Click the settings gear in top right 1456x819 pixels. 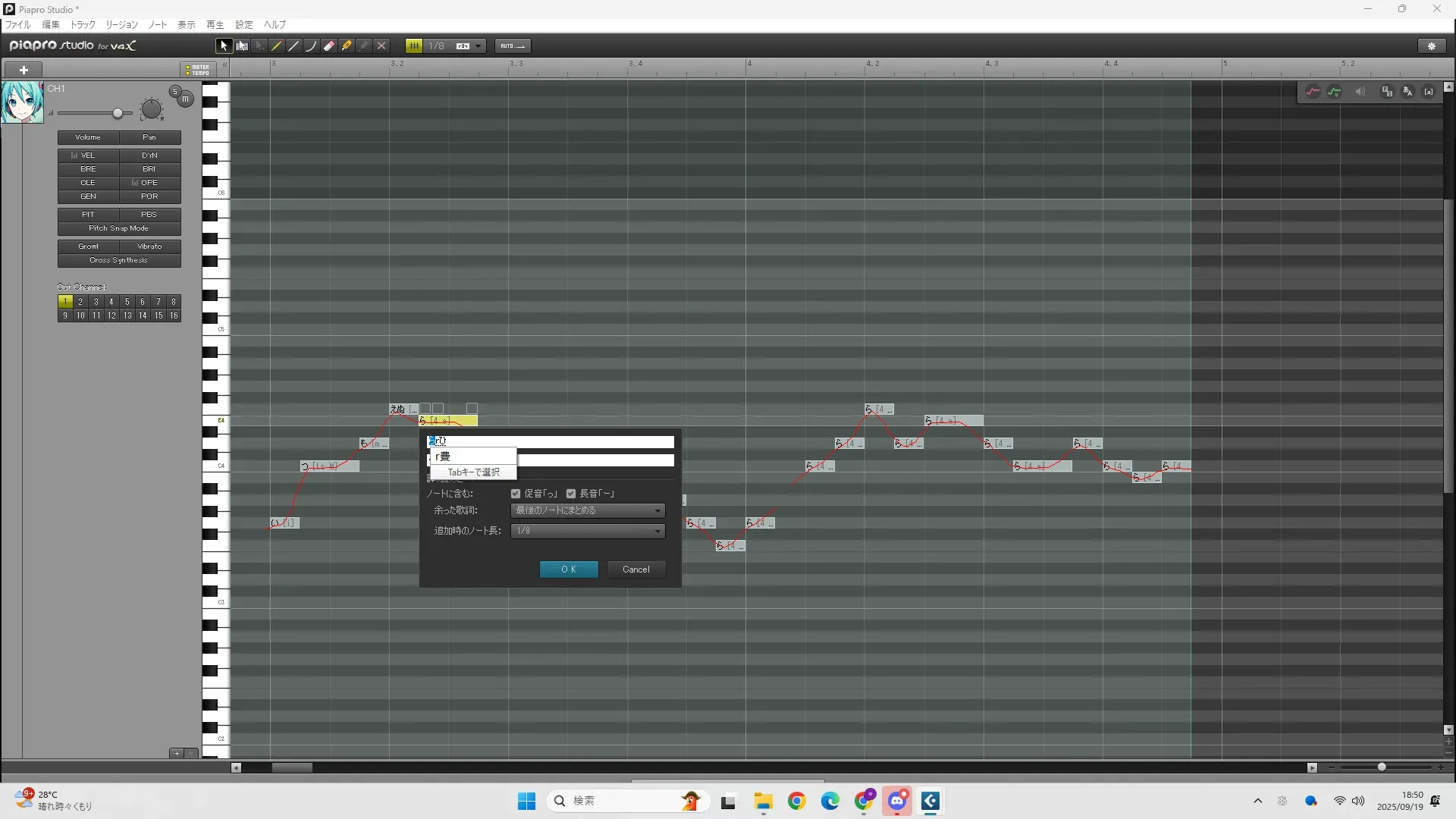(1432, 46)
